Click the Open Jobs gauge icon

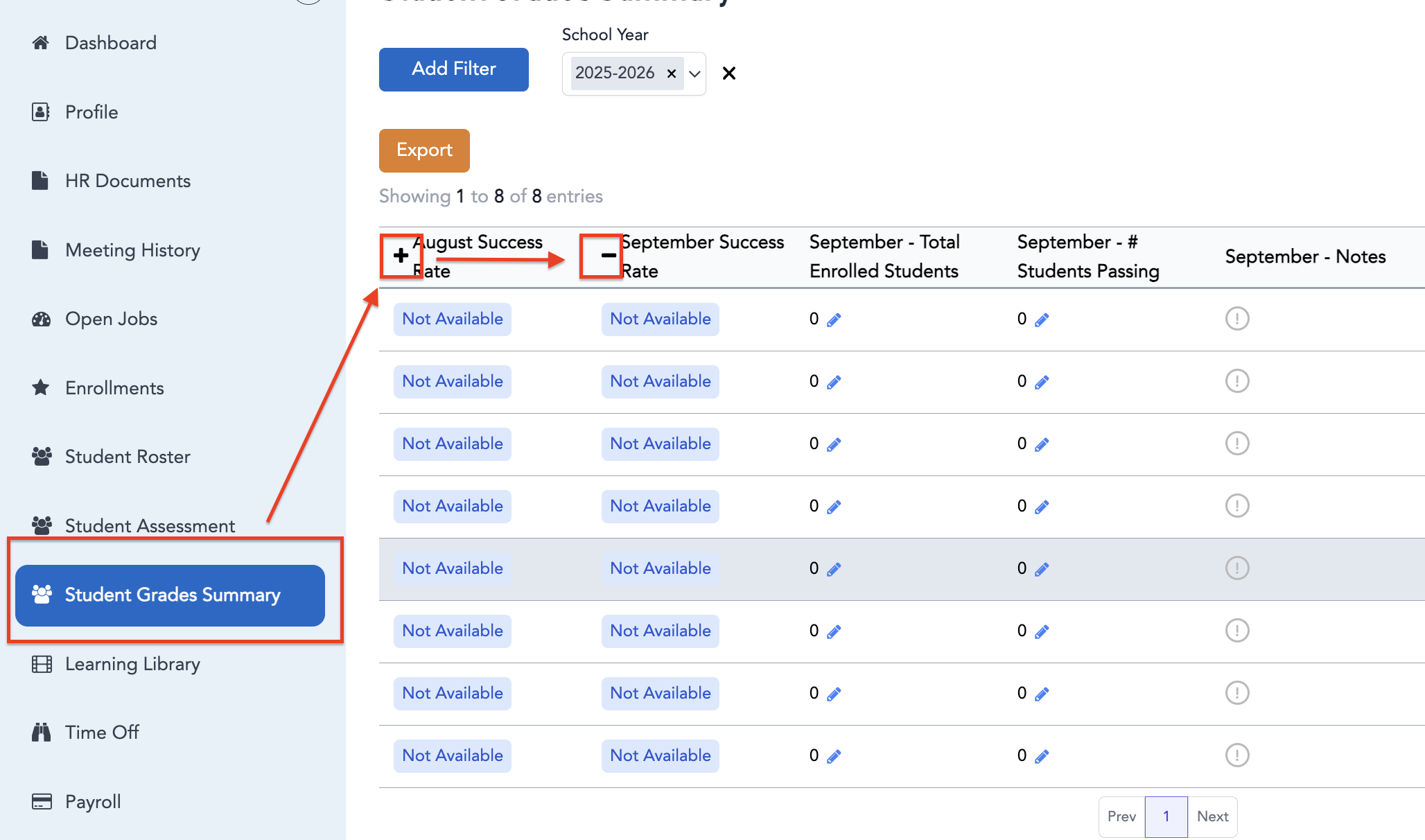click(x=41, y=319)
